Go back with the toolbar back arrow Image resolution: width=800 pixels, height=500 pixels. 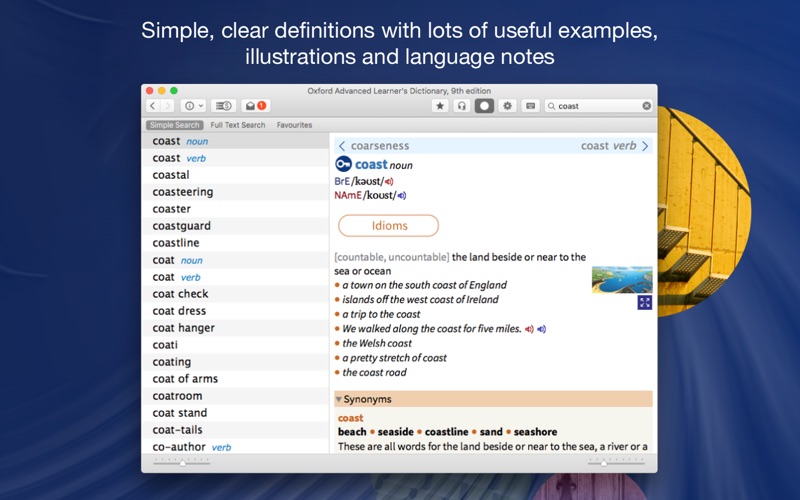[153, 106]
